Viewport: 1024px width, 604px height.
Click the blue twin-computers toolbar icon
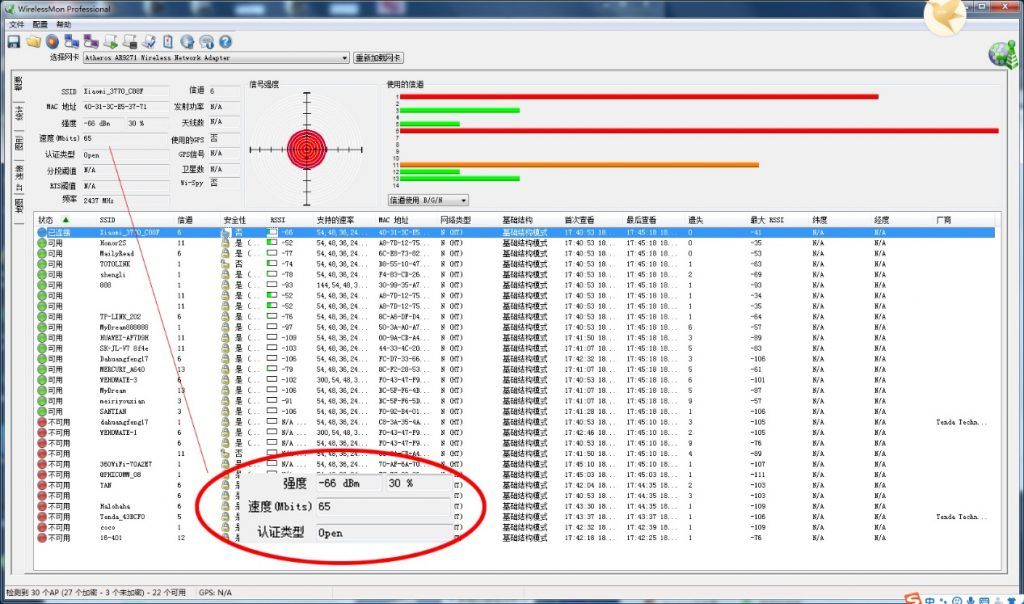click(x=72, y=42)
